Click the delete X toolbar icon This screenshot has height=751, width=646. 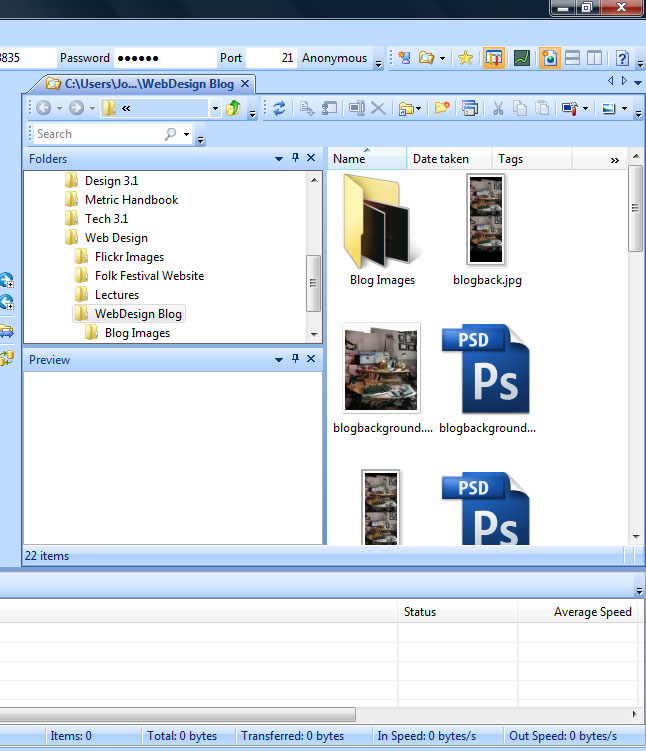click(378, 108)
